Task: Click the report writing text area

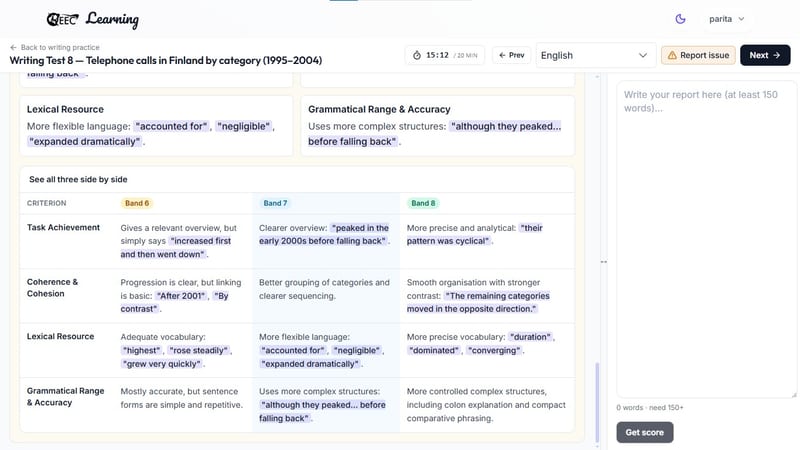Action: click(706, 239)
